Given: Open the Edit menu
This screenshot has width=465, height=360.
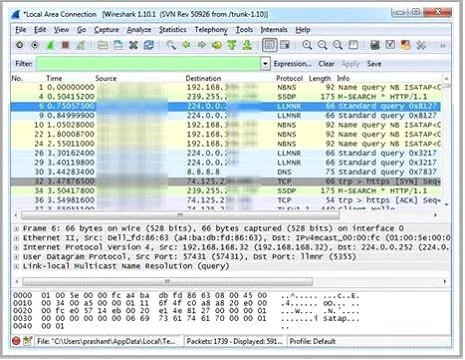Looking at the screenshot, I should 40,30.
